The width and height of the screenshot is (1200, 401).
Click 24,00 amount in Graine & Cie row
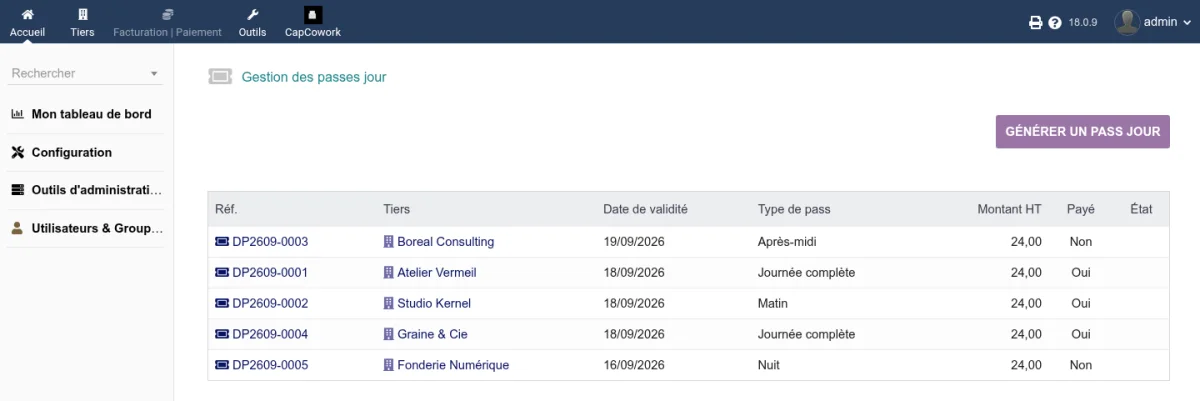point(1026,334)
